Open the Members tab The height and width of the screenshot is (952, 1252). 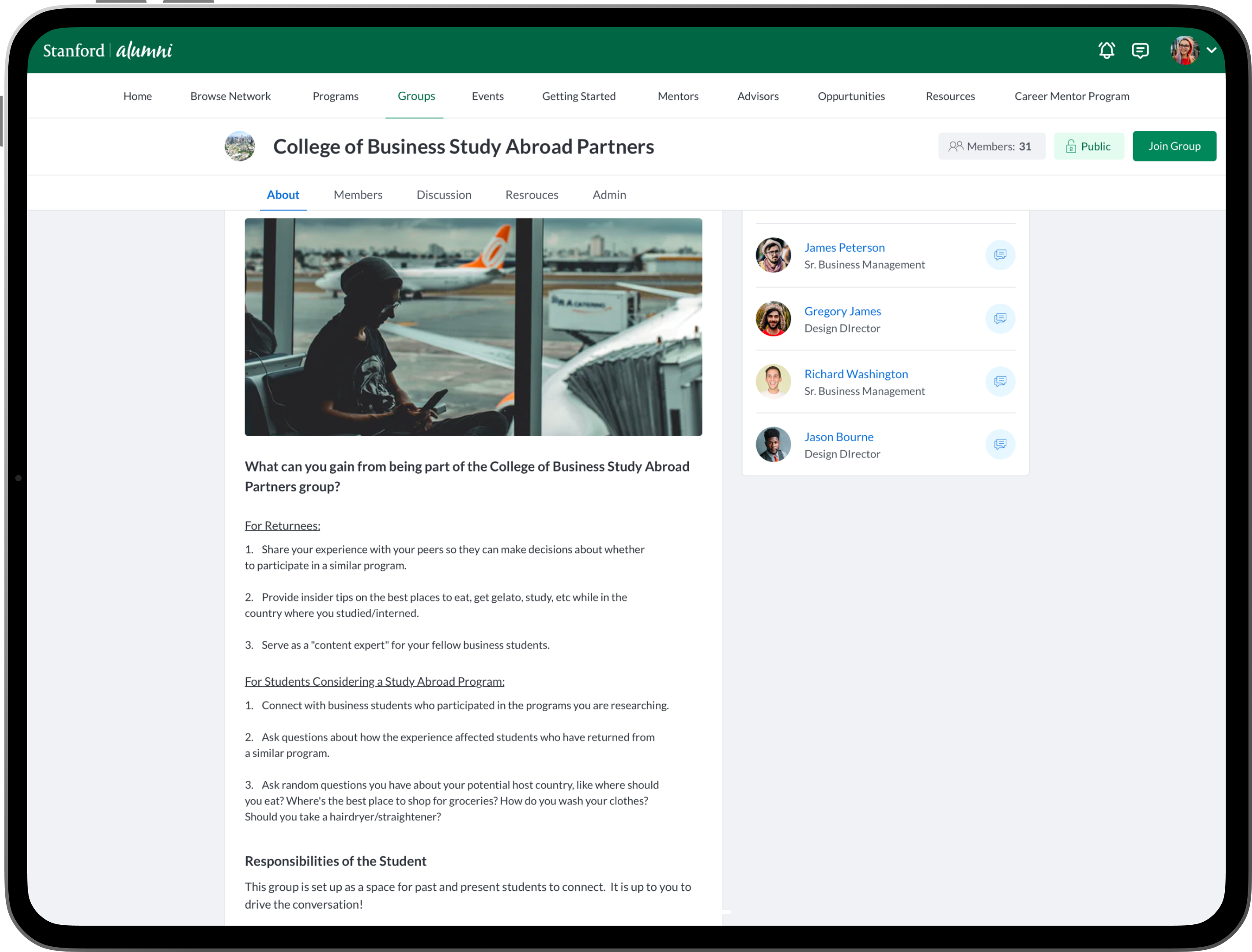pos(358,195)
